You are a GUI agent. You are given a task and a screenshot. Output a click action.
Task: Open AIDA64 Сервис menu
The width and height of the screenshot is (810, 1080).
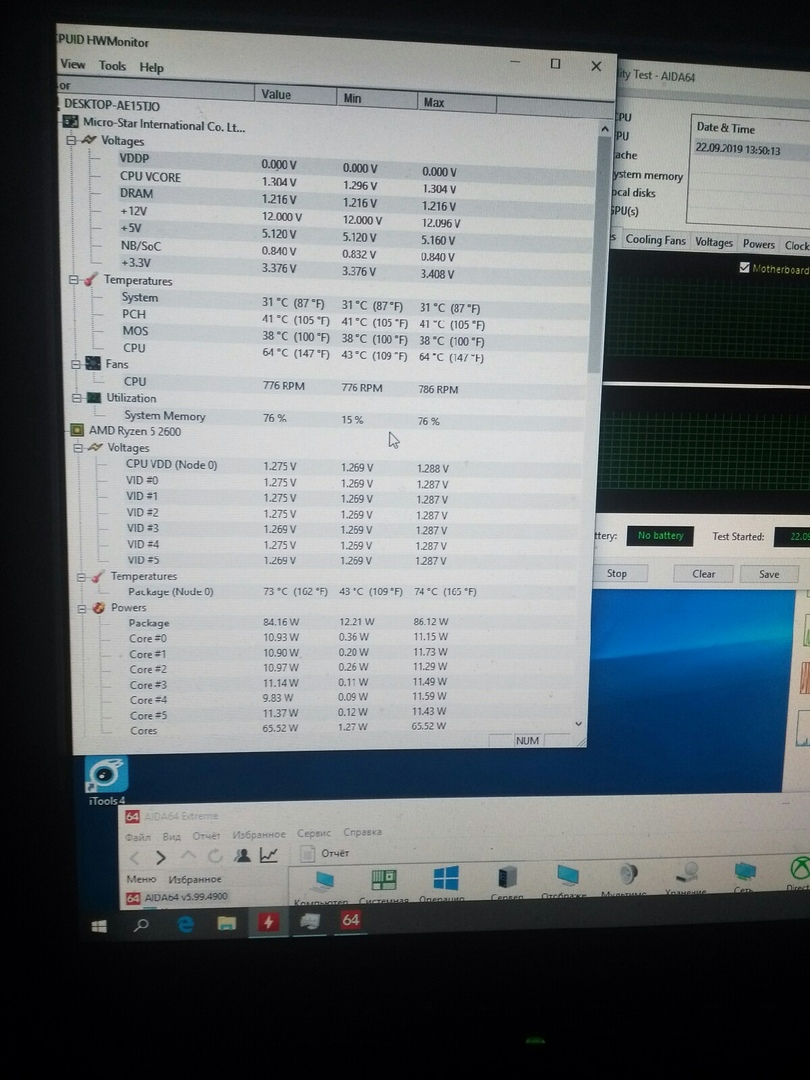click(x=314, y=833)
